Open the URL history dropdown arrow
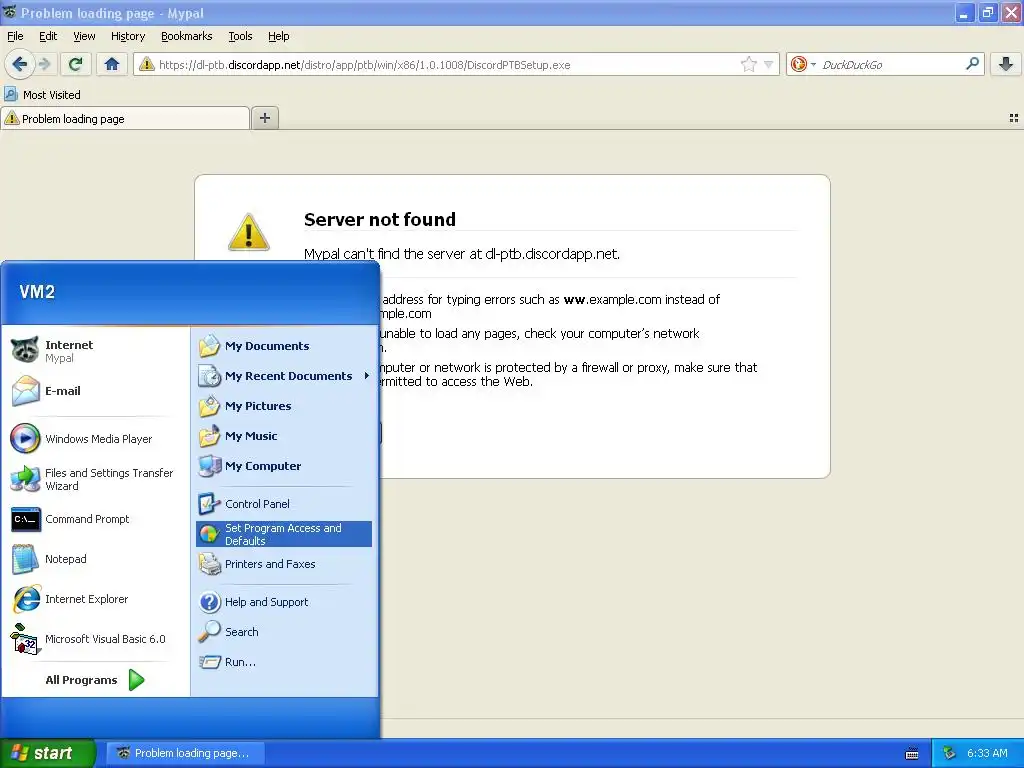Viewport: 1024px width, 768px height. (x=769, y=64)
